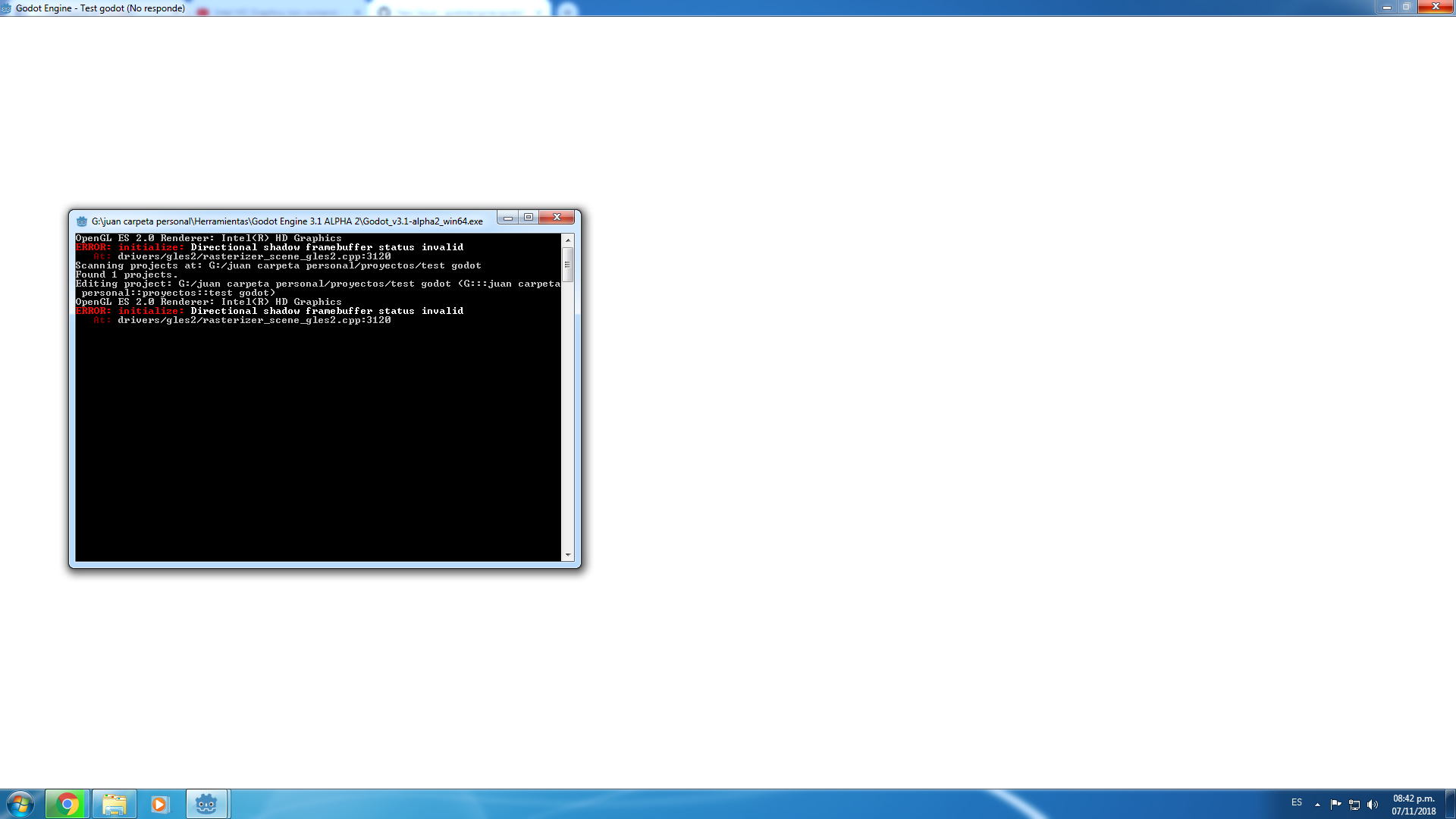Viewport: 1456px width, 819px height.
Task: Open the ES input language selector
Action: (1297, 802)
